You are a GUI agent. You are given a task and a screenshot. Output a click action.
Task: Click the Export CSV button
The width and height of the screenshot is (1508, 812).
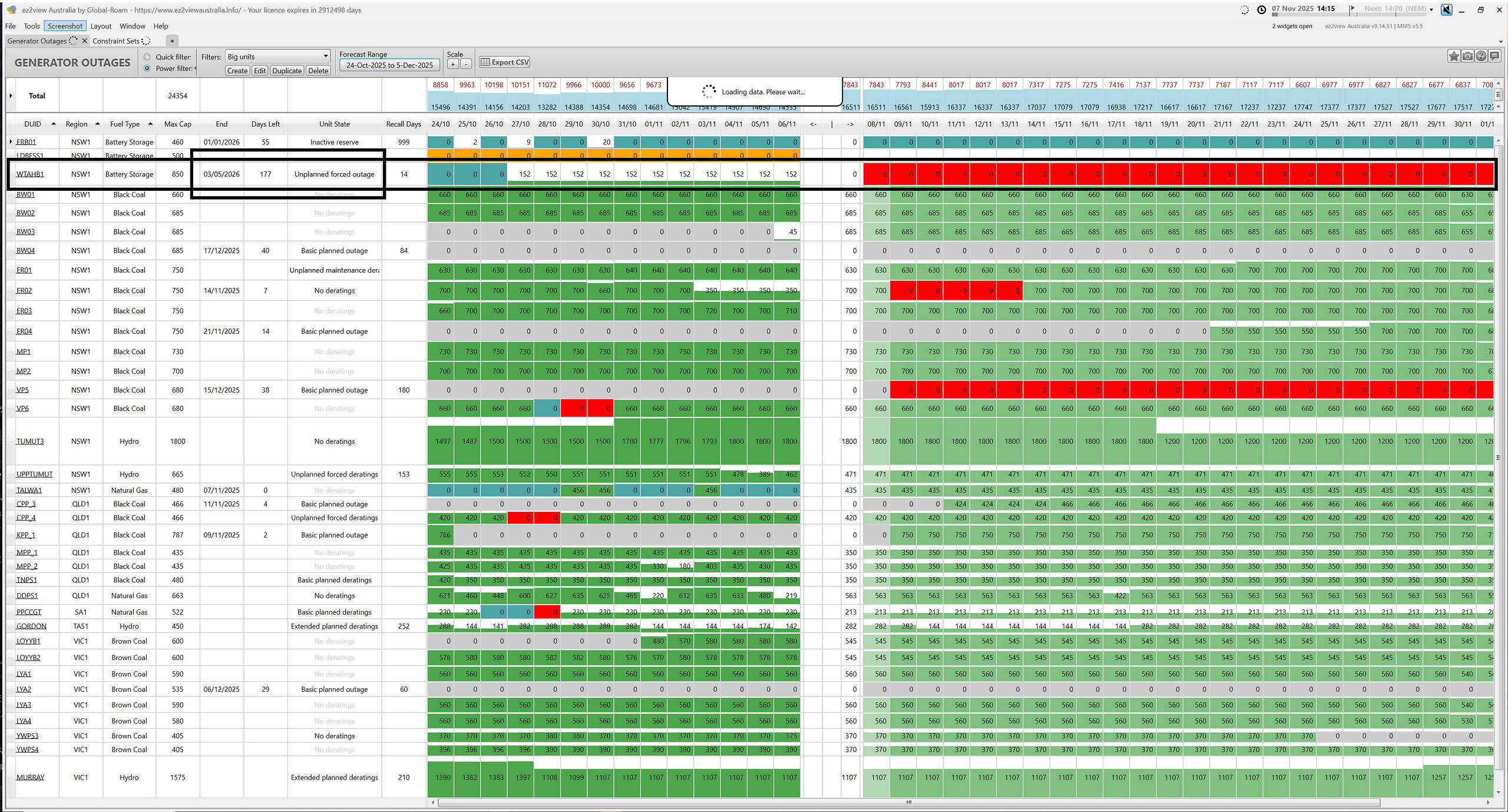[x=505, y=62]
